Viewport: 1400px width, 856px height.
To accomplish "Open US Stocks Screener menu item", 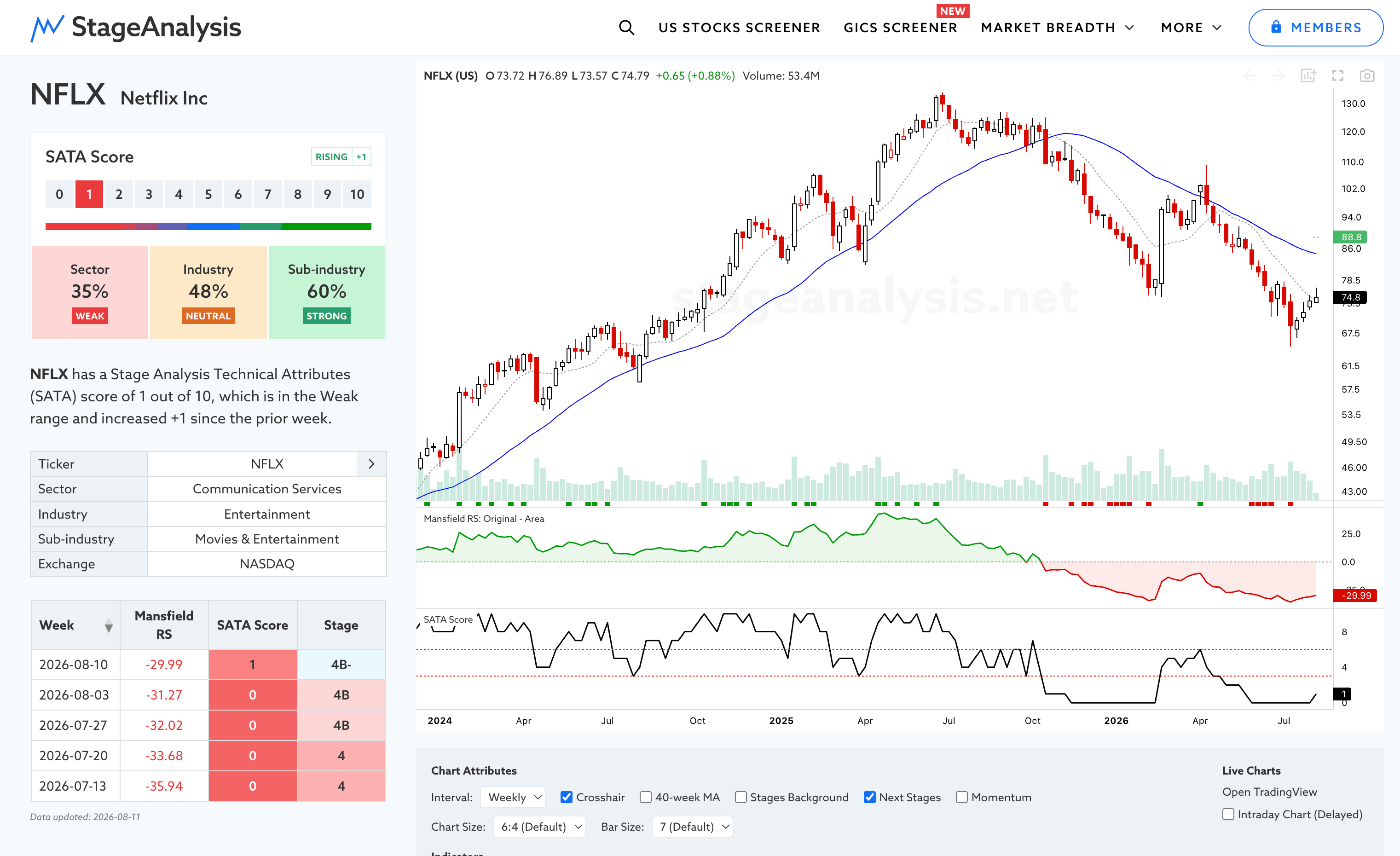I will tap(739, 27).
